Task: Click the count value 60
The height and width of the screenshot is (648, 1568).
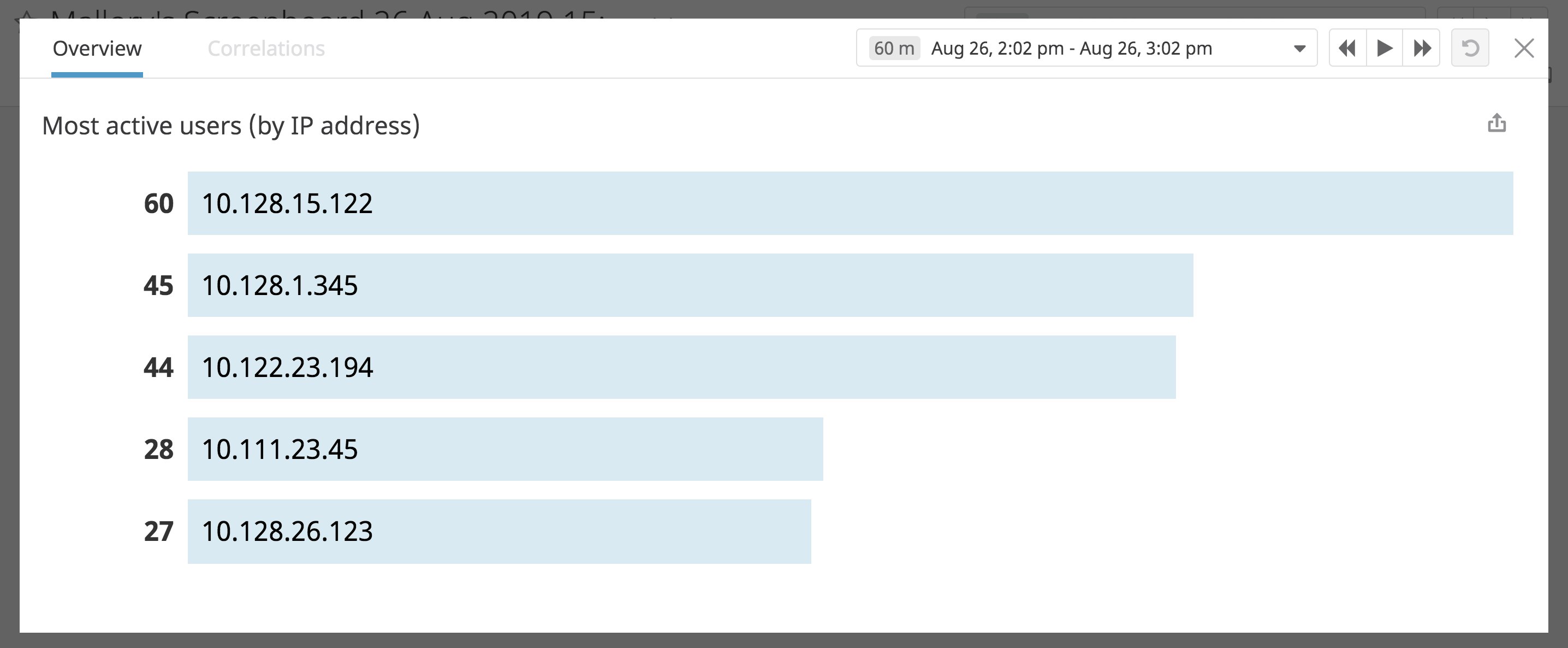Action: (x=158, y=203)
